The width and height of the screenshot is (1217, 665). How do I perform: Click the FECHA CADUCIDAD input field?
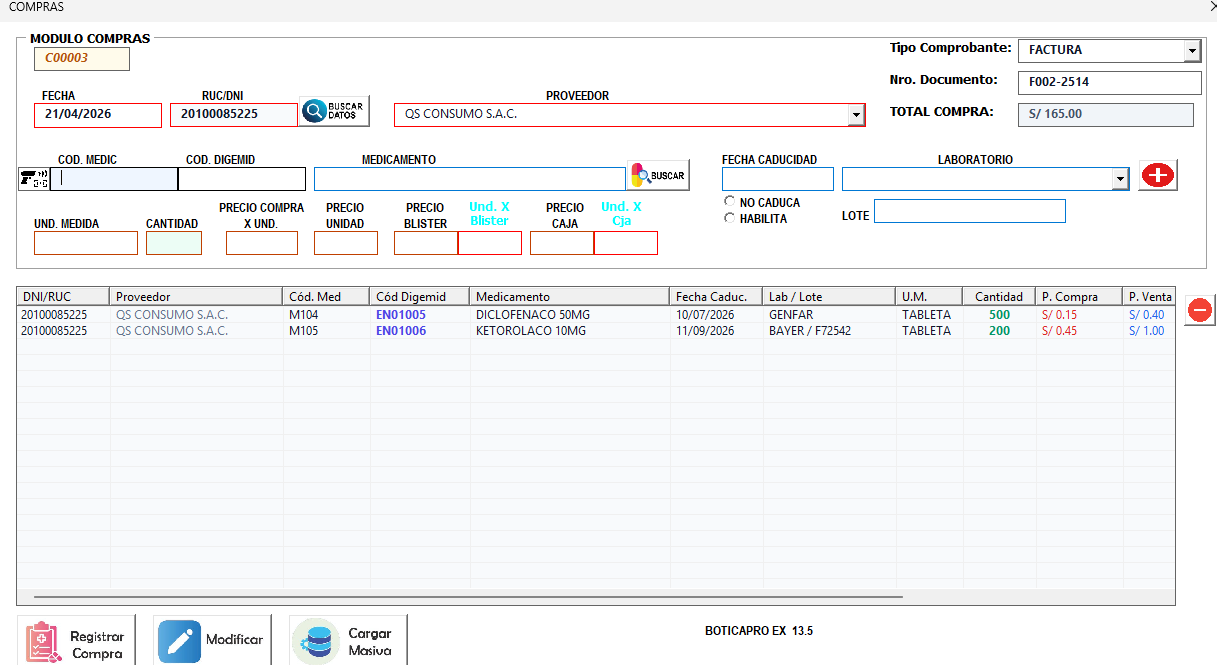778,179
